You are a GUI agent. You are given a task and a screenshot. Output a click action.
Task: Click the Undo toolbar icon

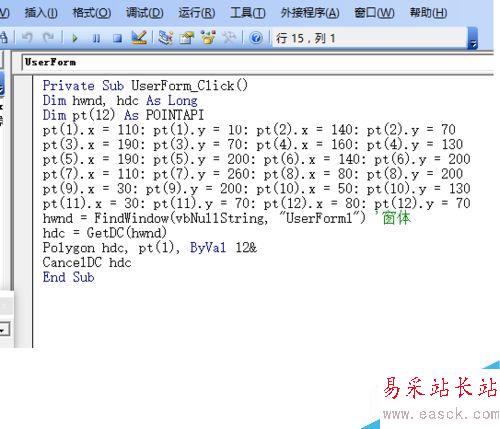(27, 38)
